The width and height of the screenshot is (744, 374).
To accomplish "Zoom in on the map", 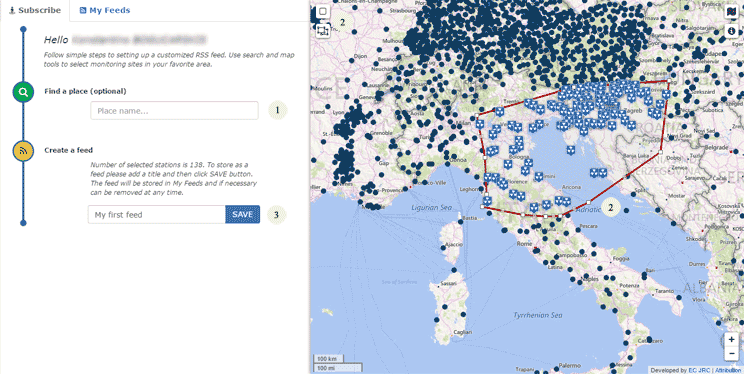I will [732, 339].
